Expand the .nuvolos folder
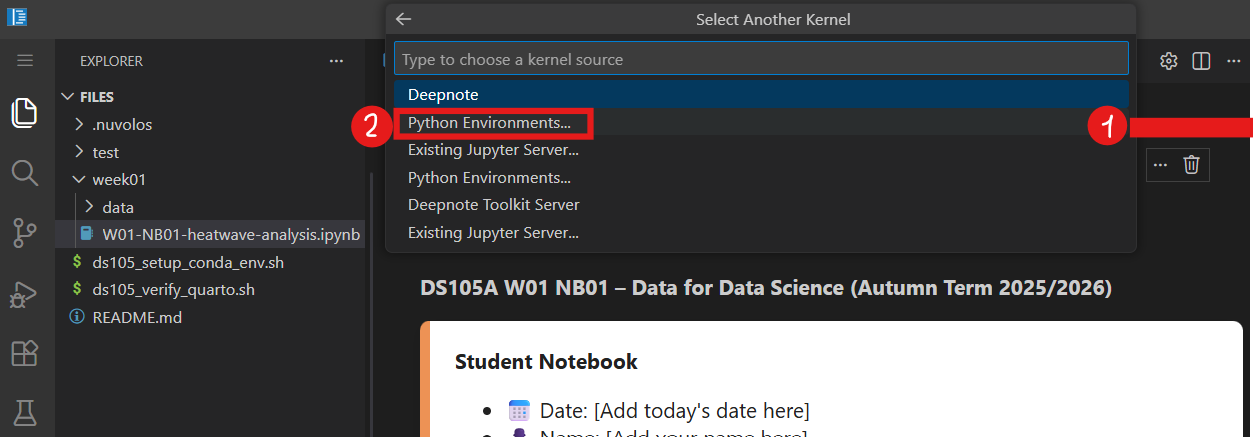Viewport: 1253px width, 437px height. point(122,125)
